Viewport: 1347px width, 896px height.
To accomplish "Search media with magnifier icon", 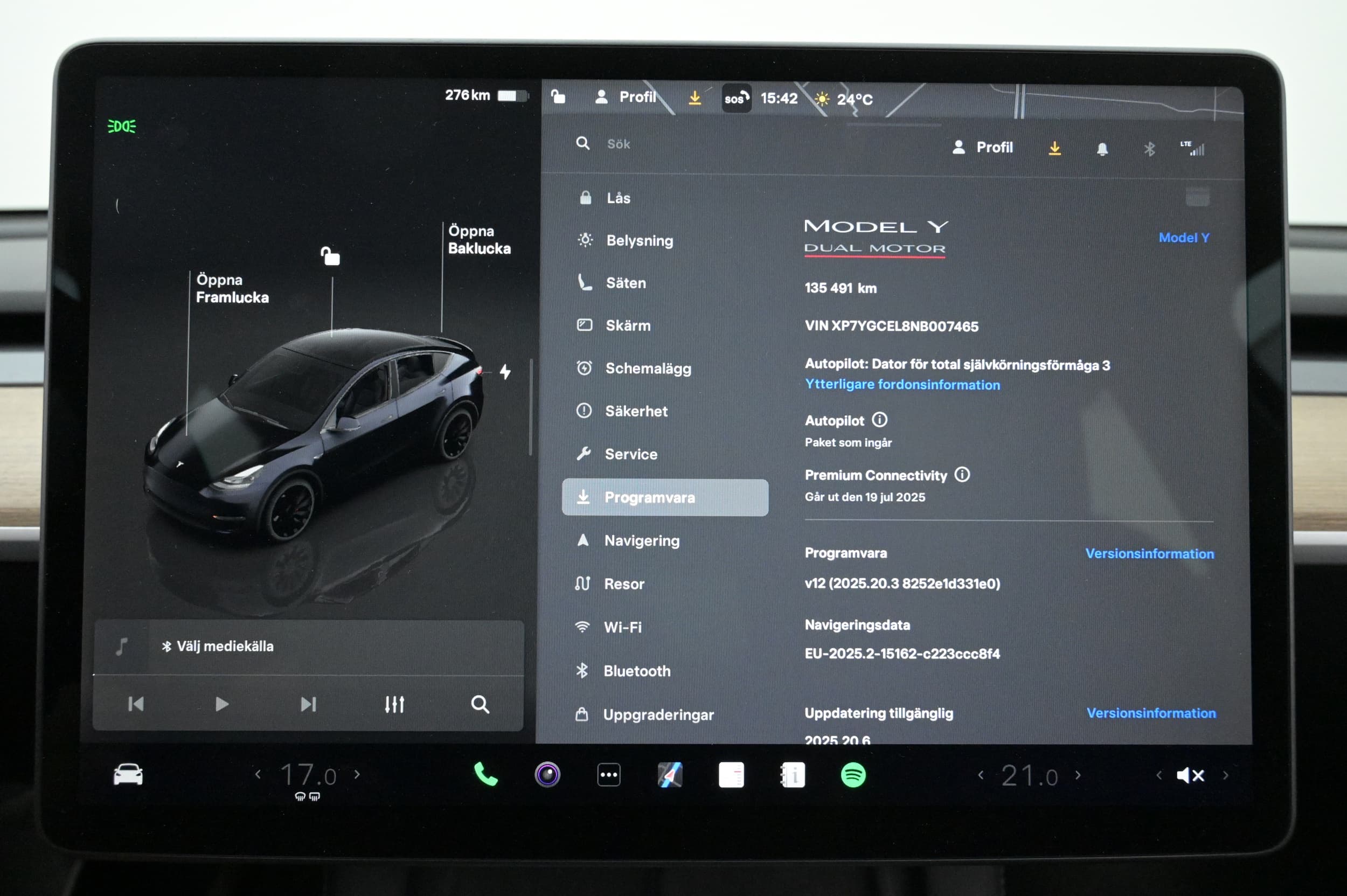I will [x=480, y=704].
